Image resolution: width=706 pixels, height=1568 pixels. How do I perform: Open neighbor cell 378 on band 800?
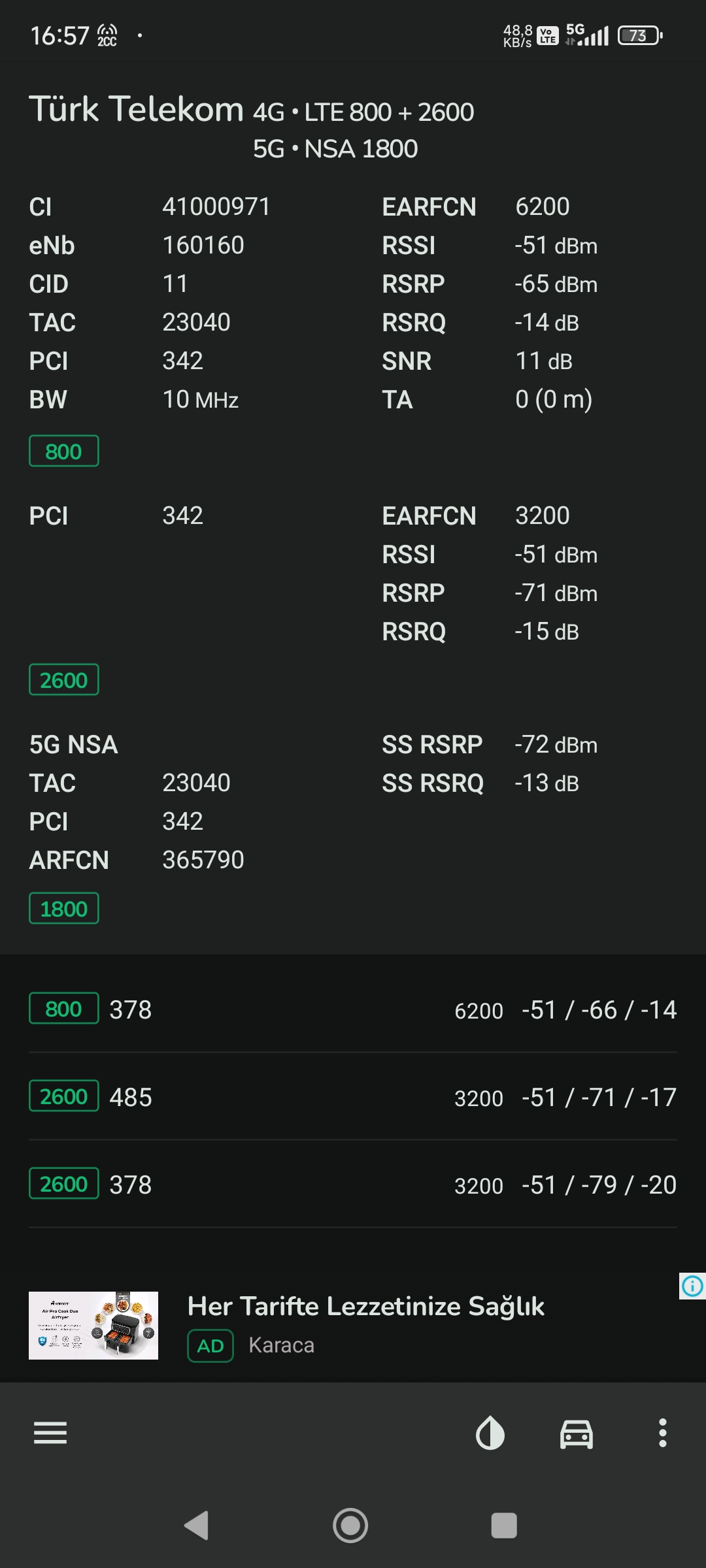tap(353, 1009)
